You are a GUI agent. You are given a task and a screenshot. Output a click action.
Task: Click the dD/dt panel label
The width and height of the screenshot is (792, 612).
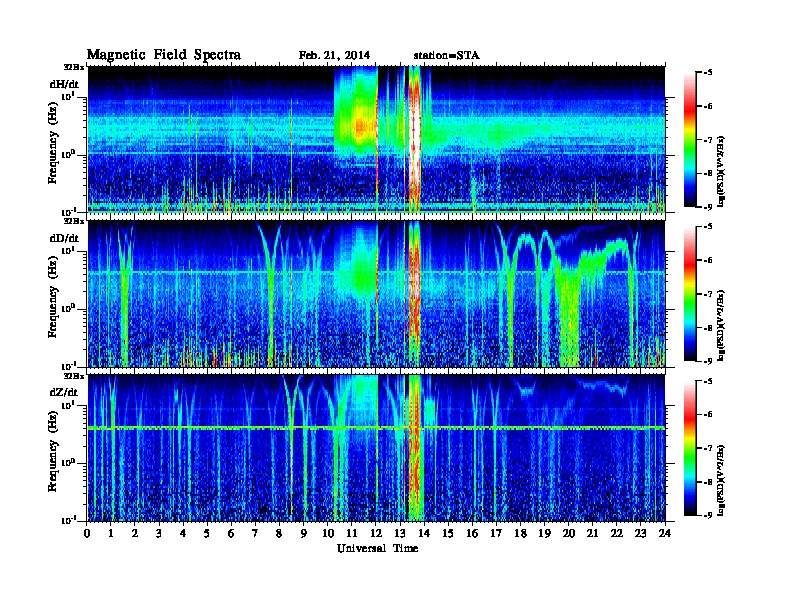(64, 238)
